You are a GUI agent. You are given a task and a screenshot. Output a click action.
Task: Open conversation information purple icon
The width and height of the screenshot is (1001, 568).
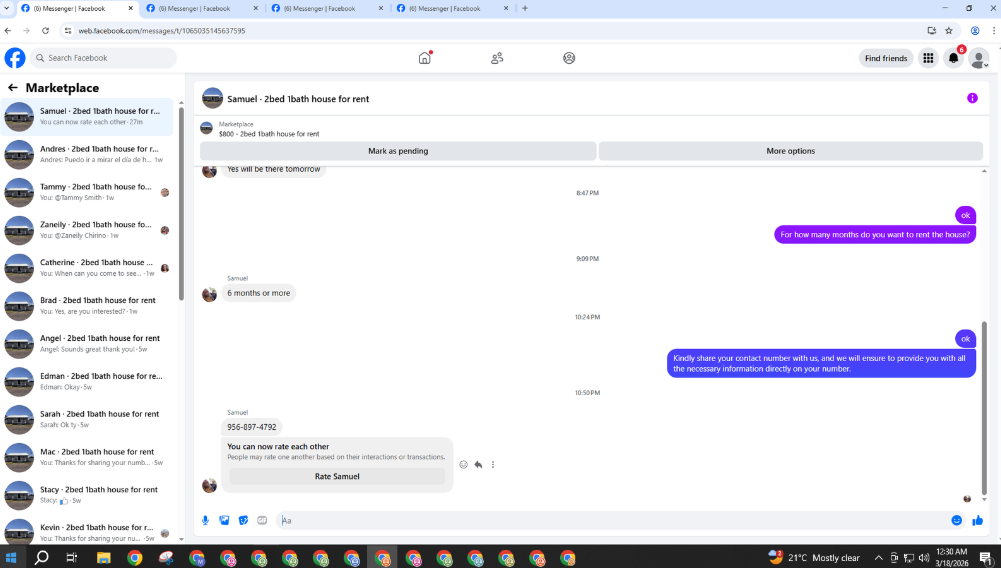coord(972,98)
